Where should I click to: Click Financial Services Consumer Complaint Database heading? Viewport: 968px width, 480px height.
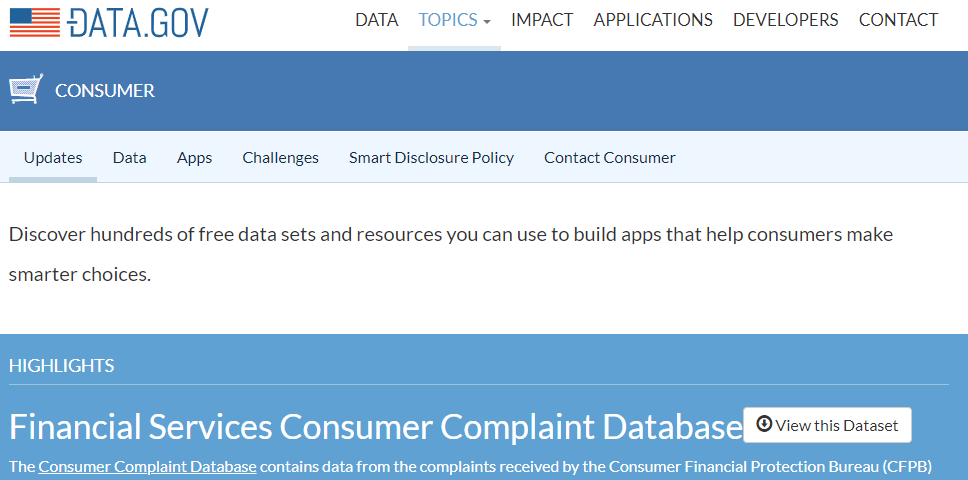[375, 426]
